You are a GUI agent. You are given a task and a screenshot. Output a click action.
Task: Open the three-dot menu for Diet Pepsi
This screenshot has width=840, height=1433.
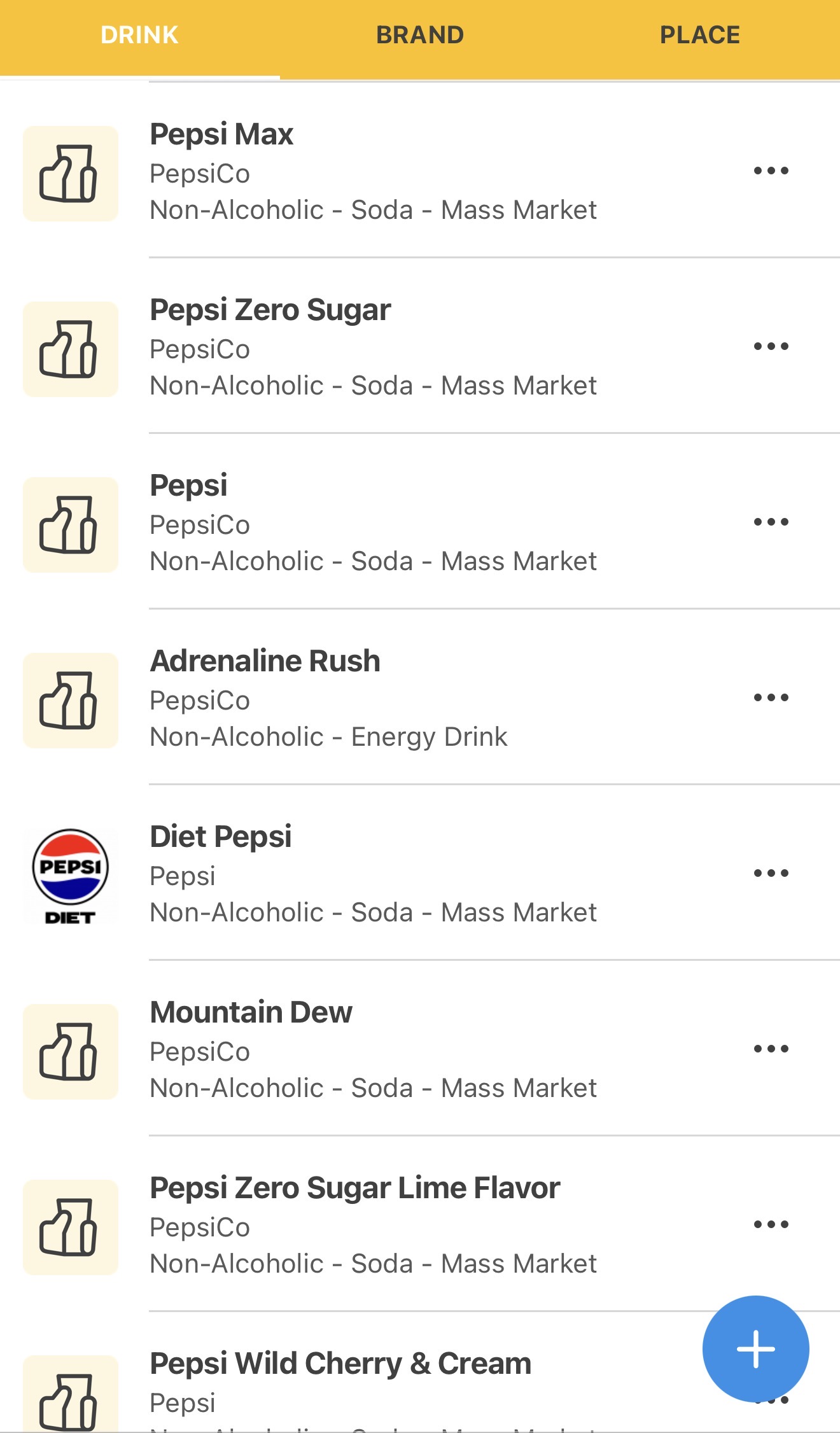coord(771,873)
